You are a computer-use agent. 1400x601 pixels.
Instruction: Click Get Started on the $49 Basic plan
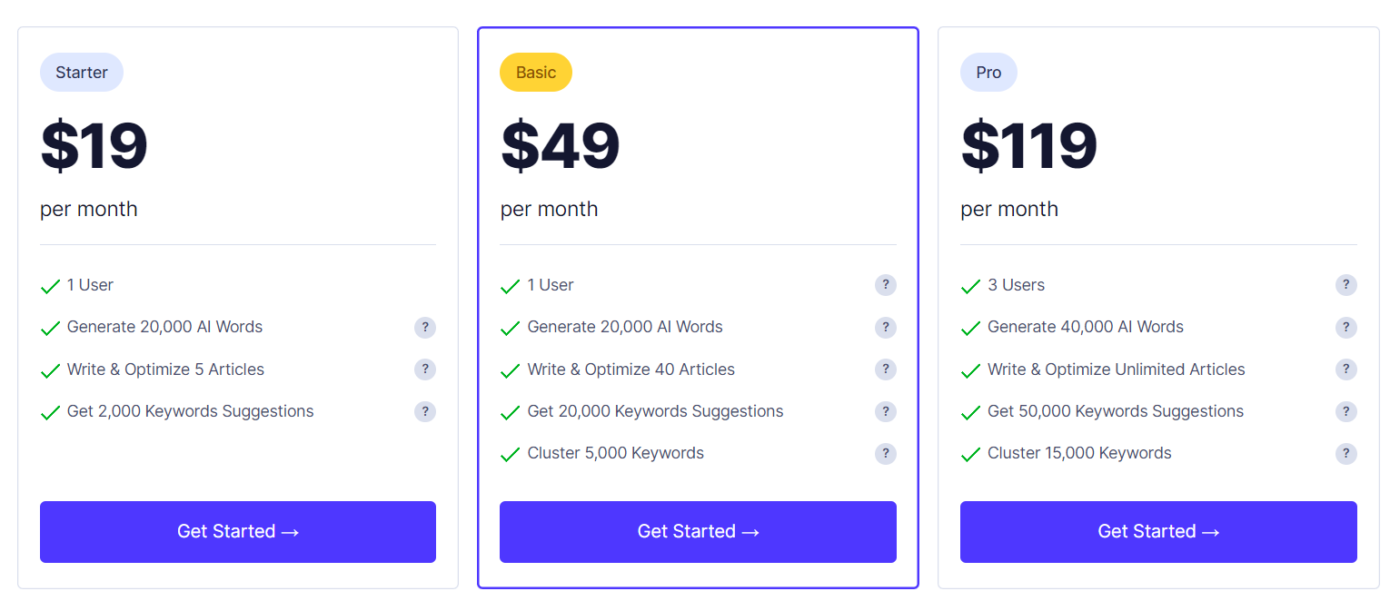click(x=698, y=531)
